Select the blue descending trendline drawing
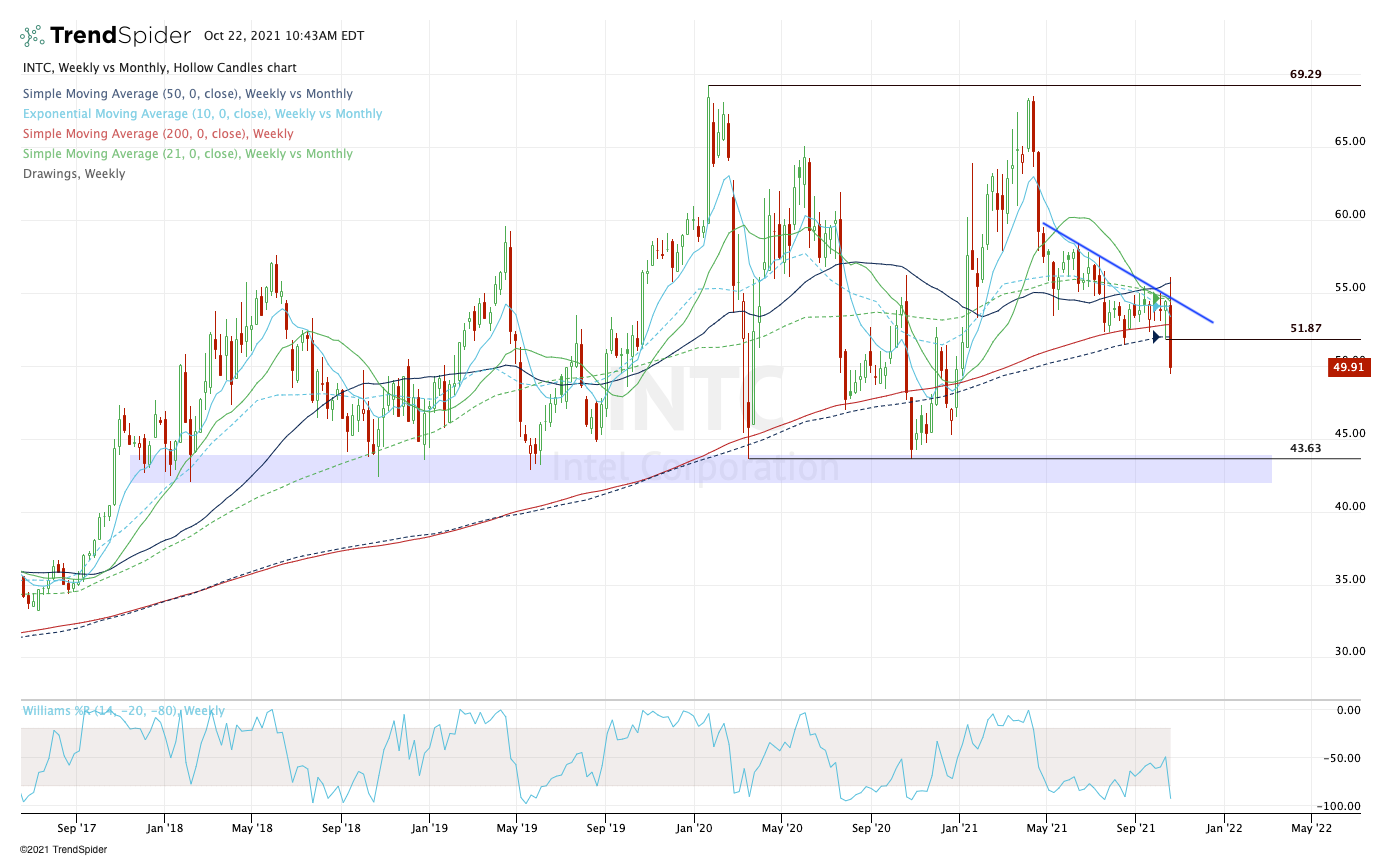 1128,272
